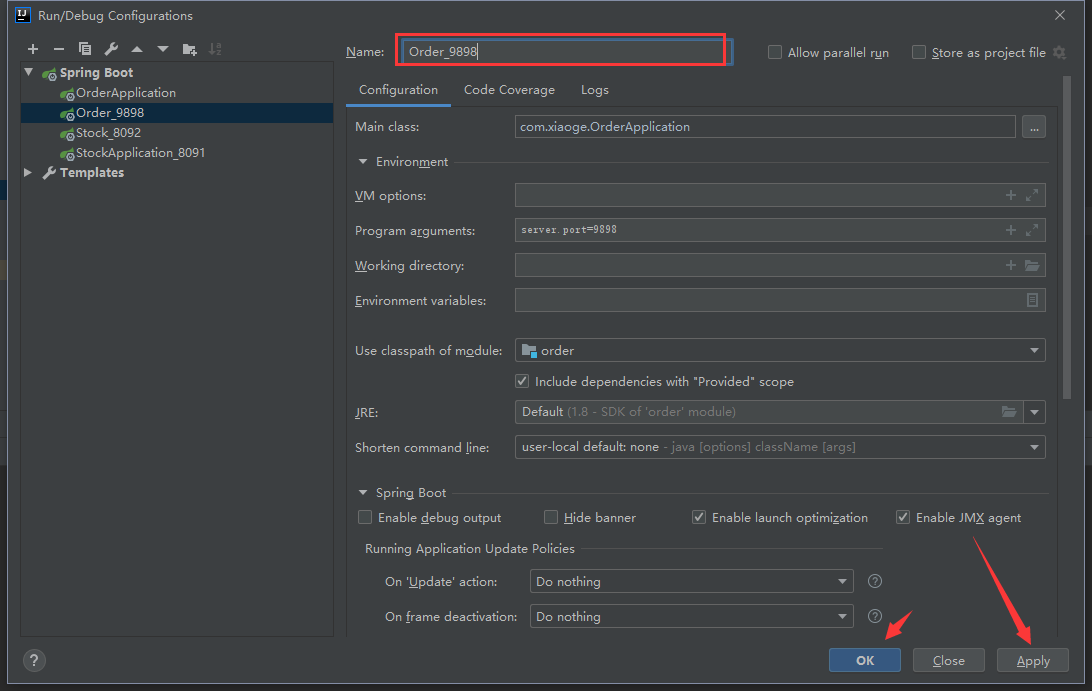
Task: Expand the VM options field
Action: point(1032,196)
